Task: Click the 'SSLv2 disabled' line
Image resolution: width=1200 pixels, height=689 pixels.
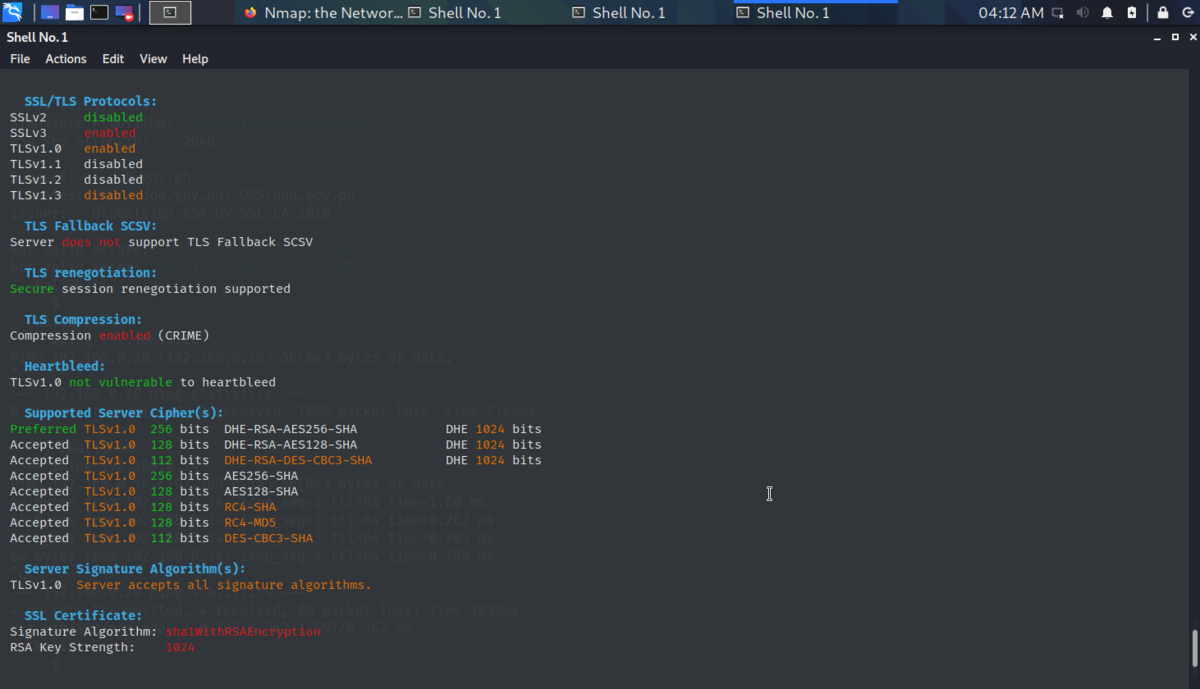Action: [x=76, y=117]
